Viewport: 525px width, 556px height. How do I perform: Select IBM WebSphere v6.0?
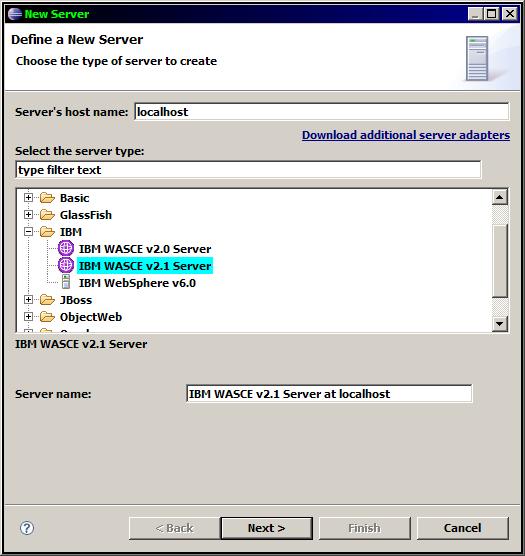(138, 283)
